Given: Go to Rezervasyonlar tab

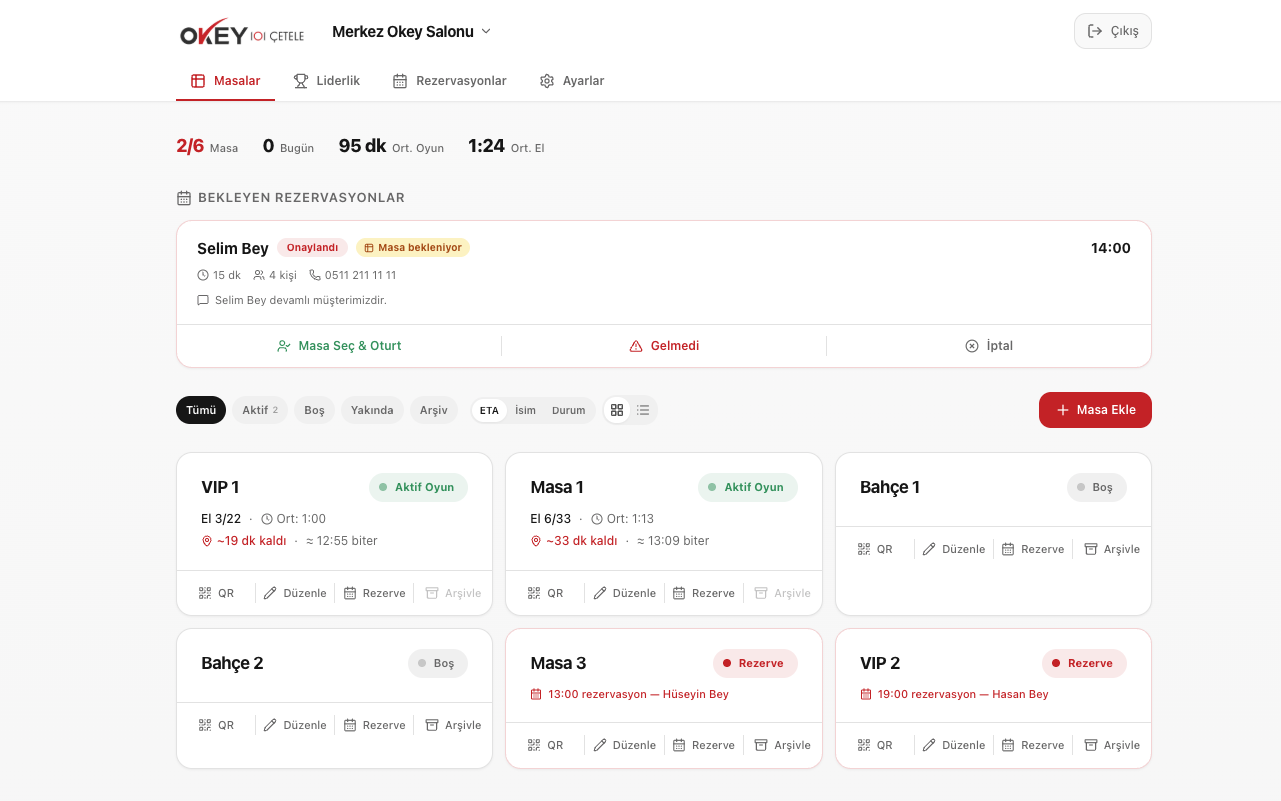Looking at the screenshot, I should coord(449,81).
